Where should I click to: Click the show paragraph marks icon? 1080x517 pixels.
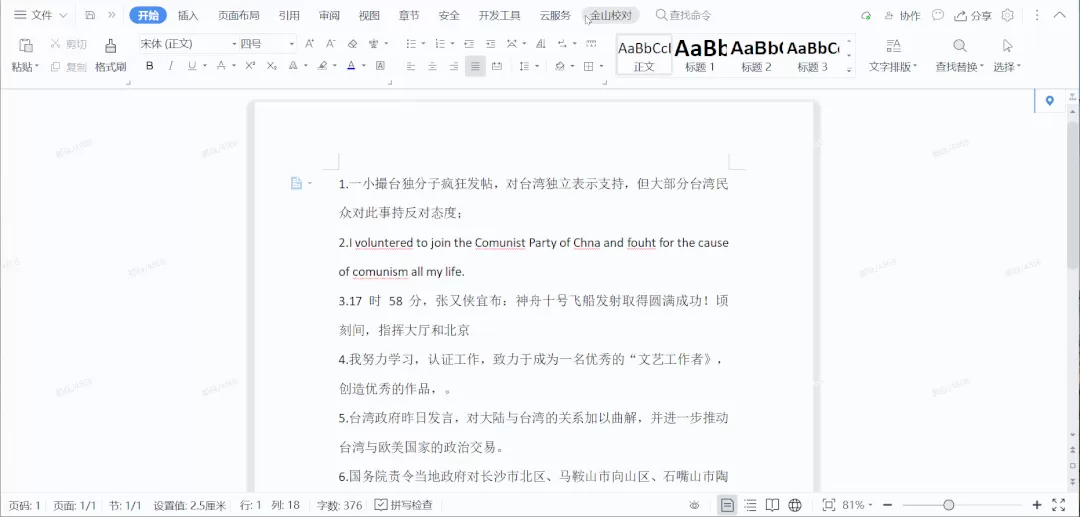(562, 44)
